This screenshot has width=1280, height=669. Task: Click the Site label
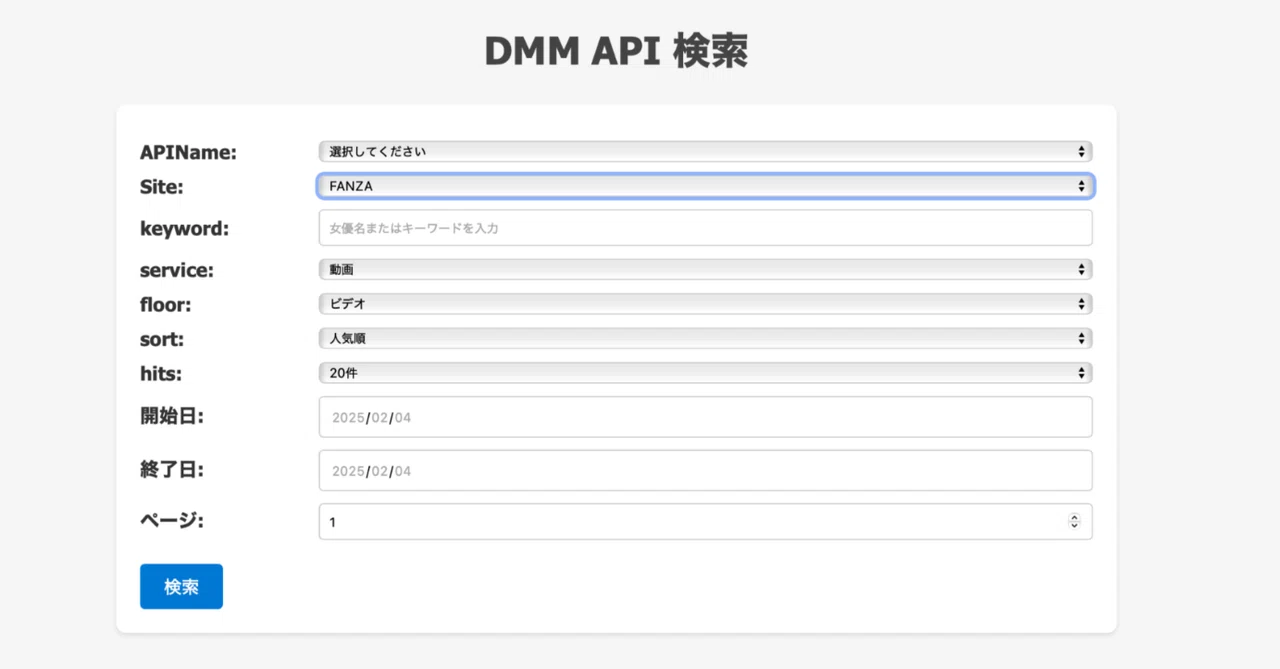click(162, 187)
